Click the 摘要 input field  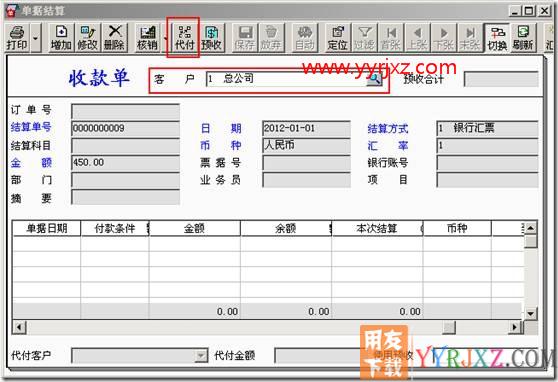tap(125, 197)
